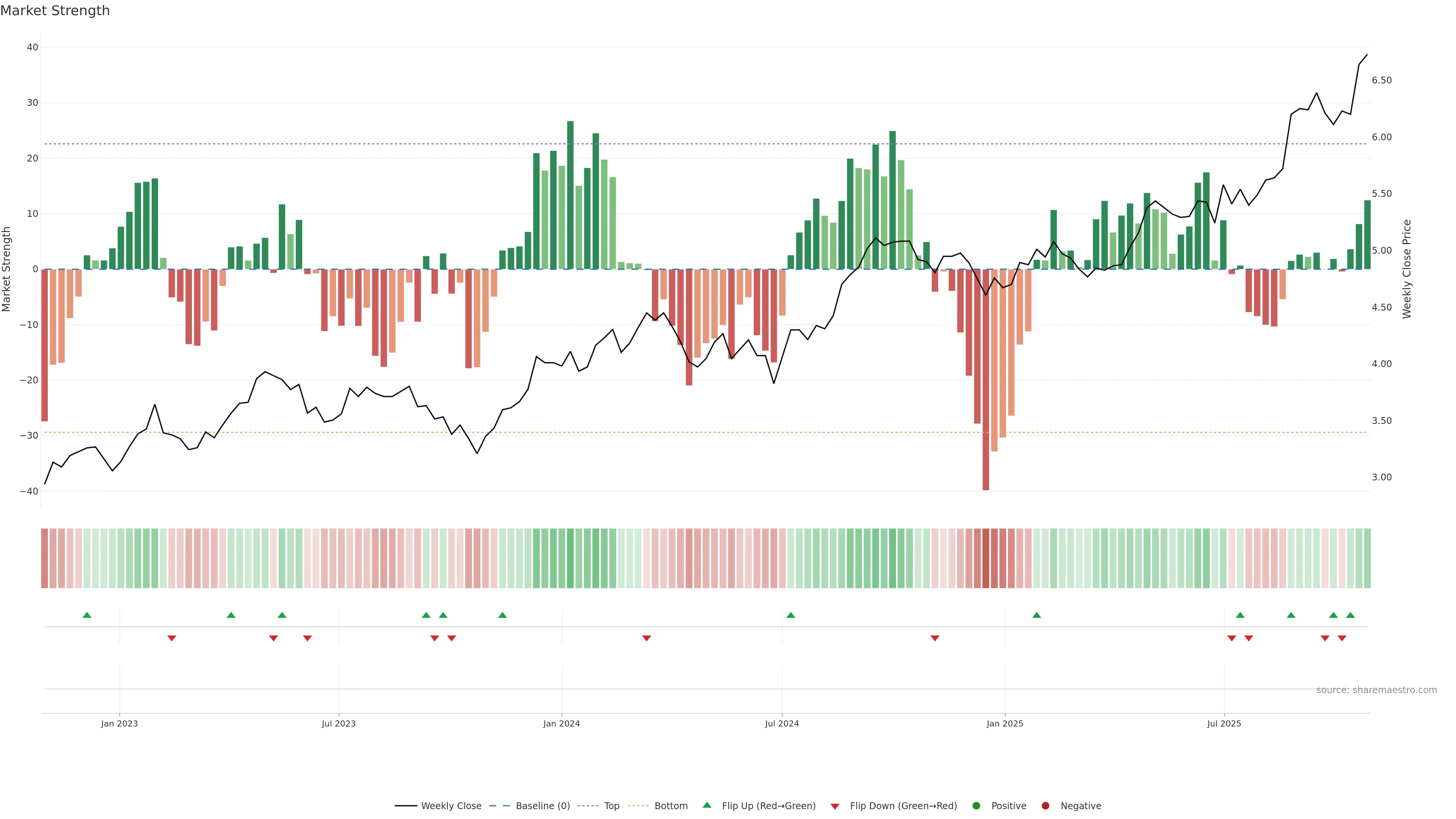Toggle the Top line legend entry
Viewport: 1456px width, 819px height.
pyautogui.click(x=611, y=806)
